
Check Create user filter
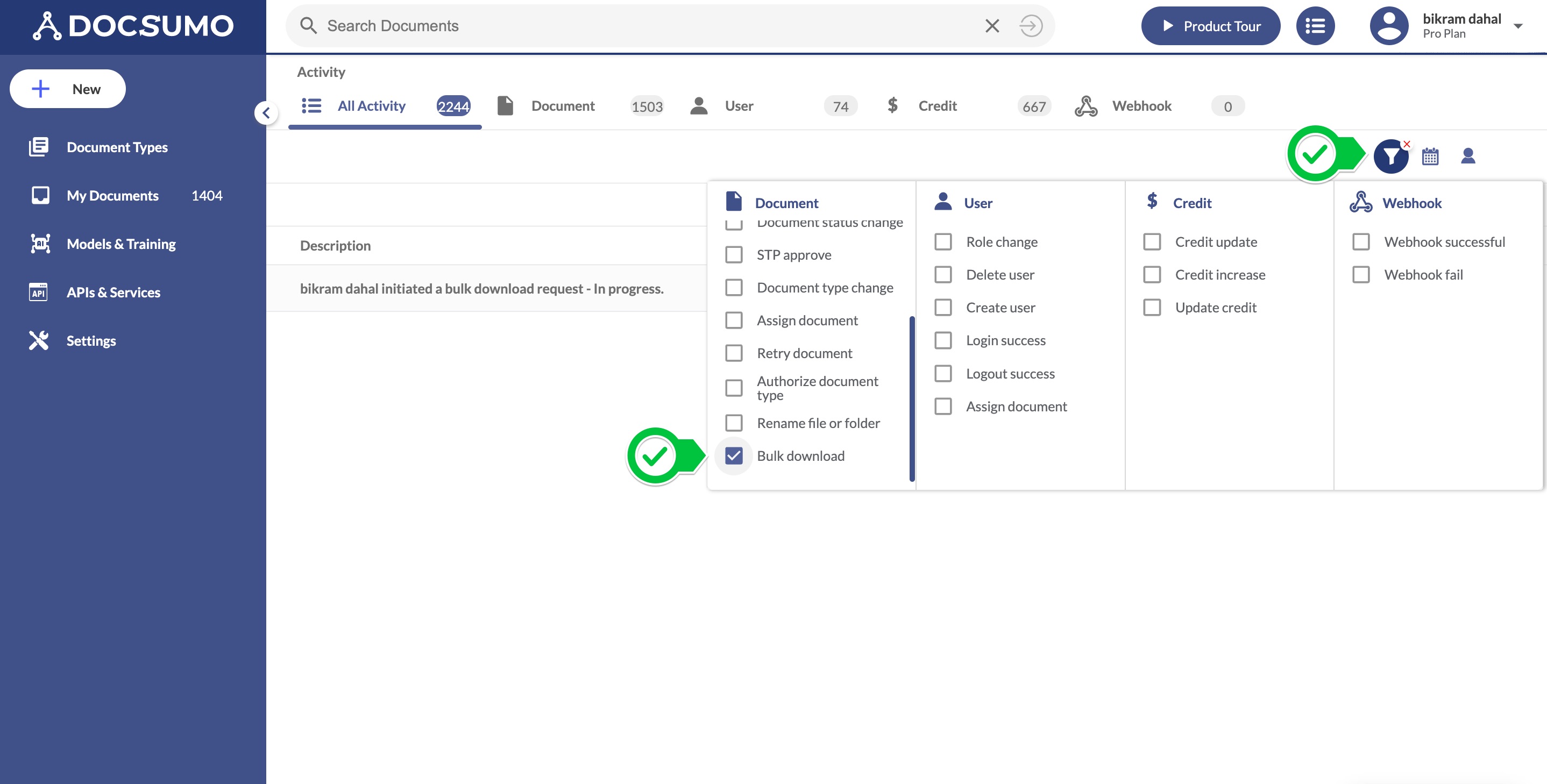click(943, 308)
